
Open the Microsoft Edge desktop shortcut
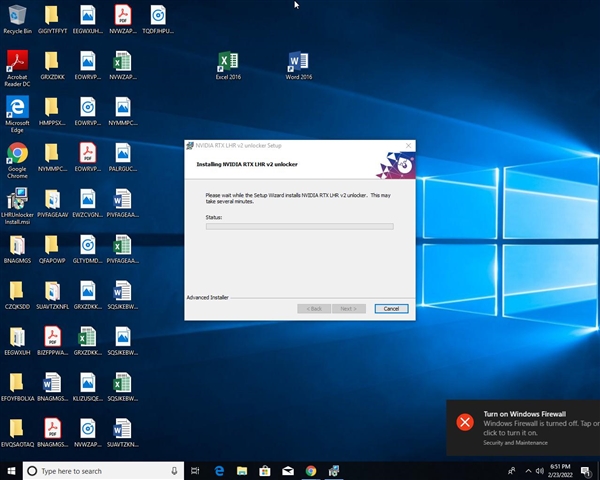pos(17,107)
